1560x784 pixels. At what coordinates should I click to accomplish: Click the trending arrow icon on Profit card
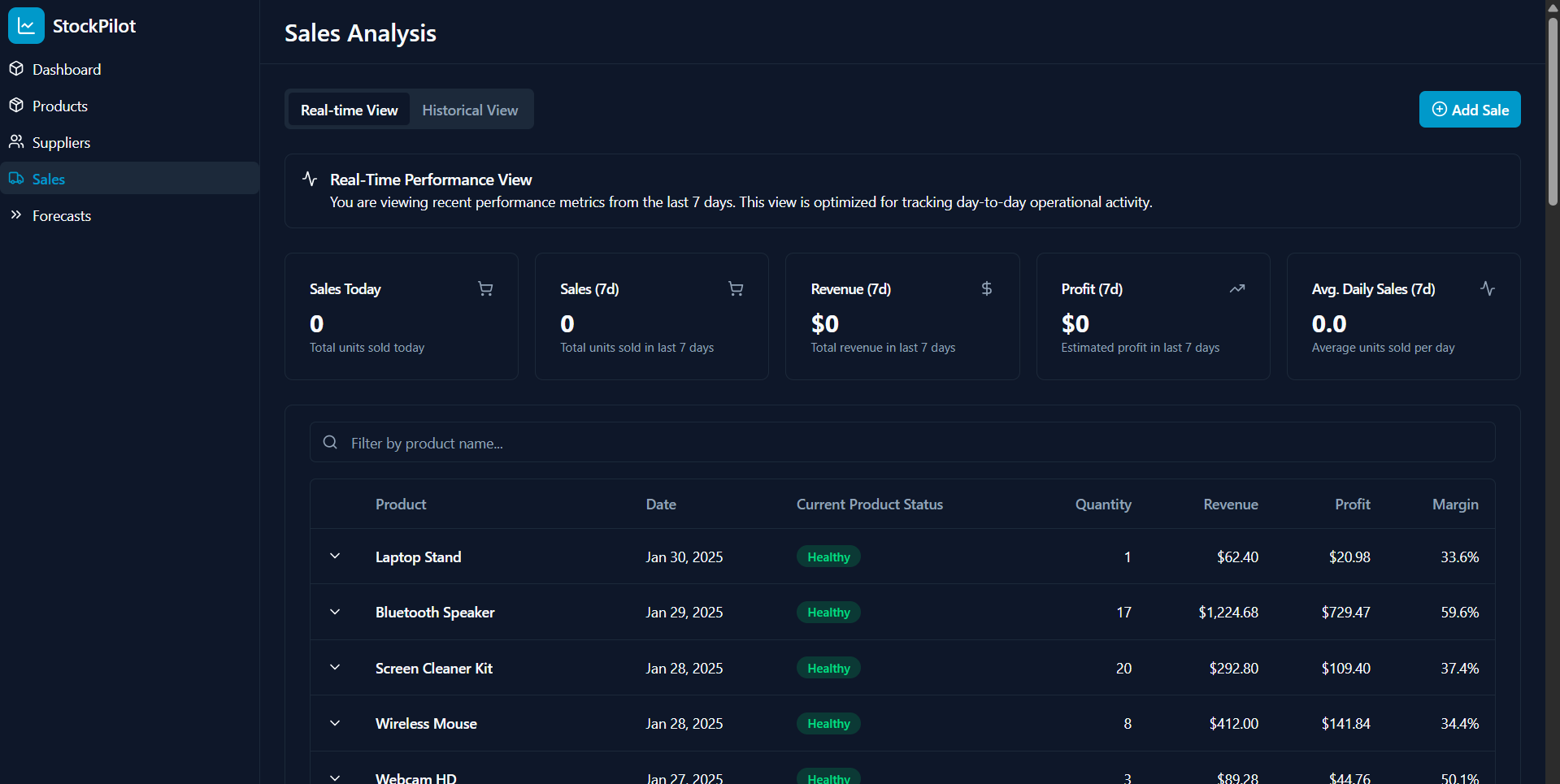pos(1237,288)
